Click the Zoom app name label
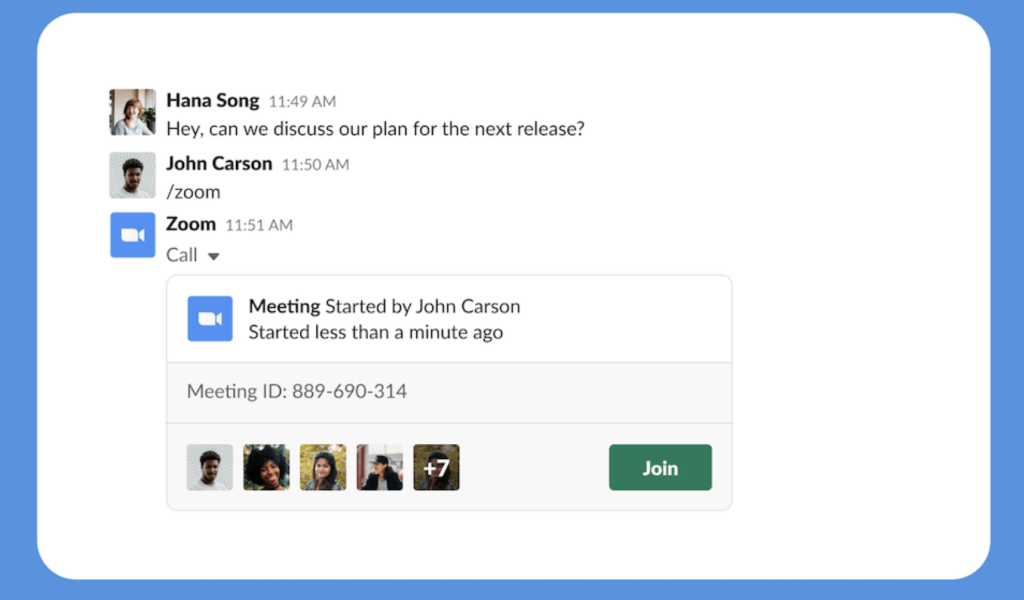Image resolution: width=1024 pixels, height=600 pixels. click(191, 224)
